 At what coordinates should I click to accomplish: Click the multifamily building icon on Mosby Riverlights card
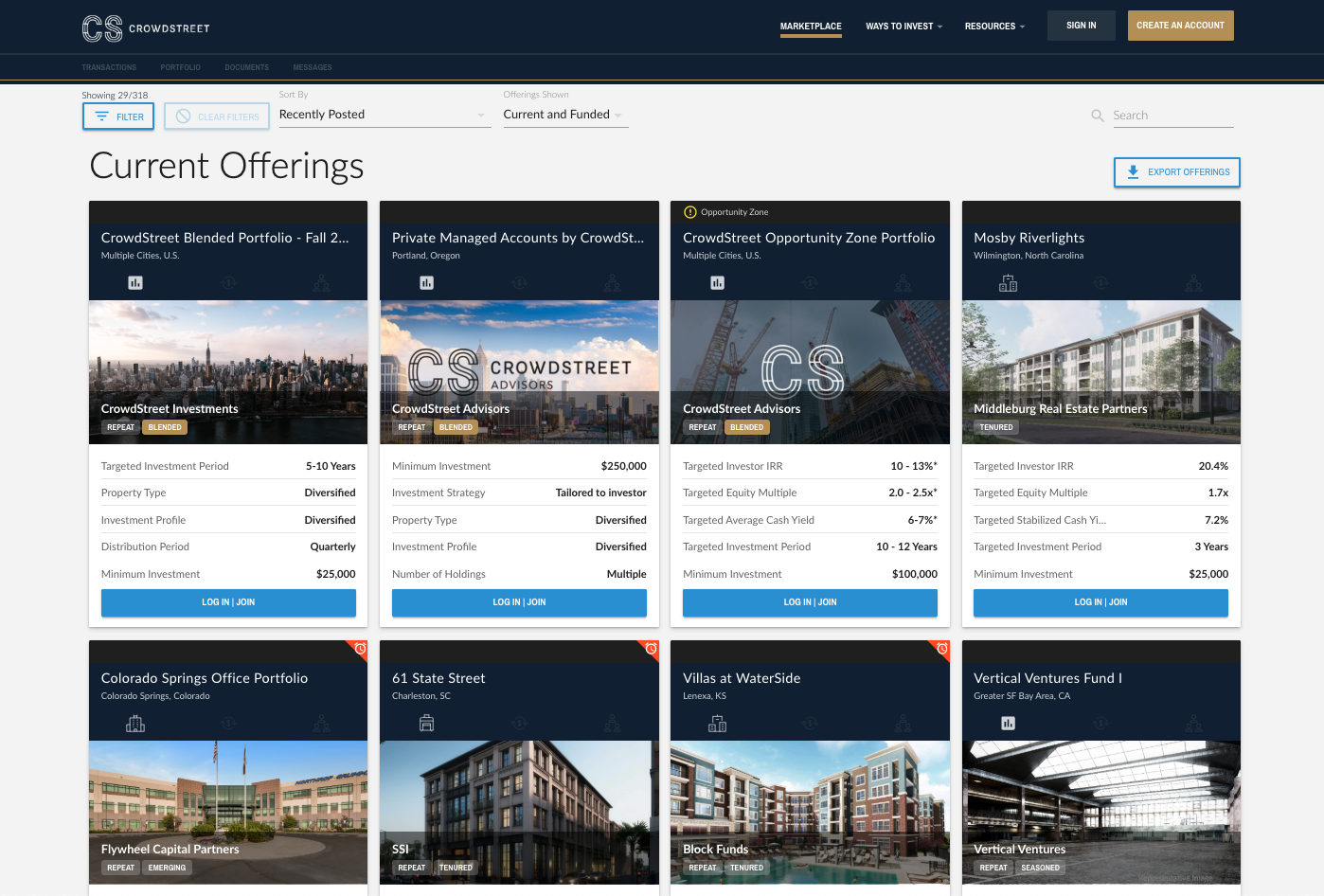[x=1008, y=283]
